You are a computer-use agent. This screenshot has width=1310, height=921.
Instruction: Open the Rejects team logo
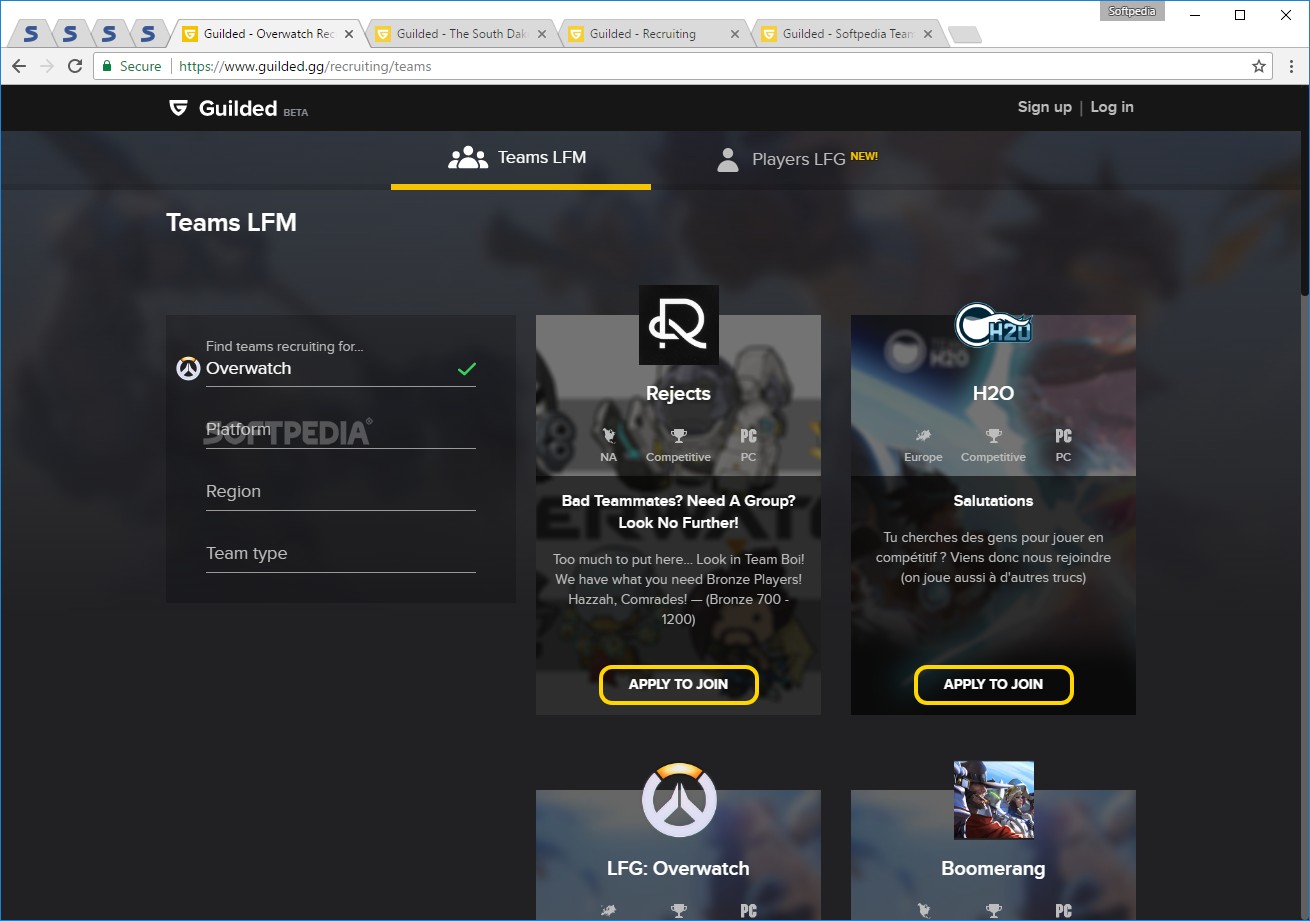[679, 325]
